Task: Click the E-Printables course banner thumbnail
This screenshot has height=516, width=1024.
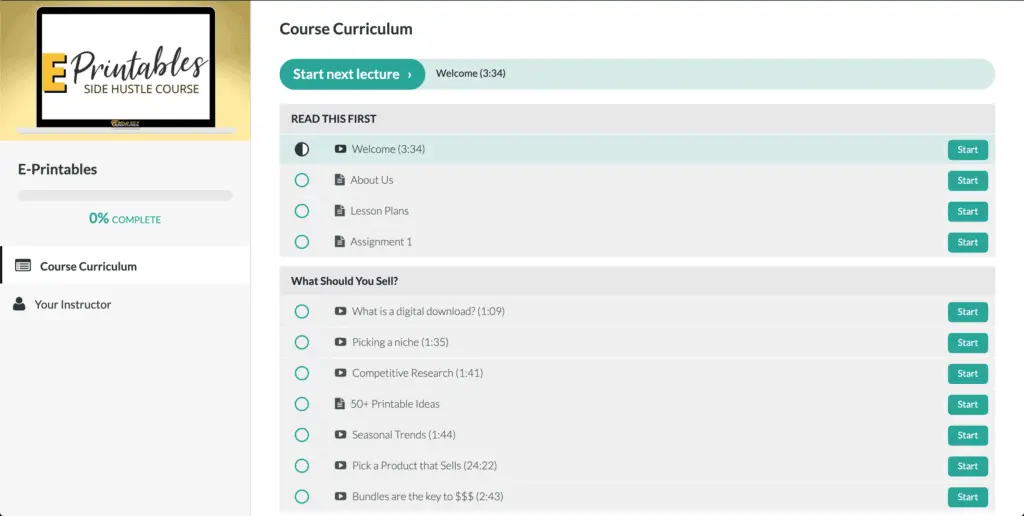Action: click(x=125, y=70)
